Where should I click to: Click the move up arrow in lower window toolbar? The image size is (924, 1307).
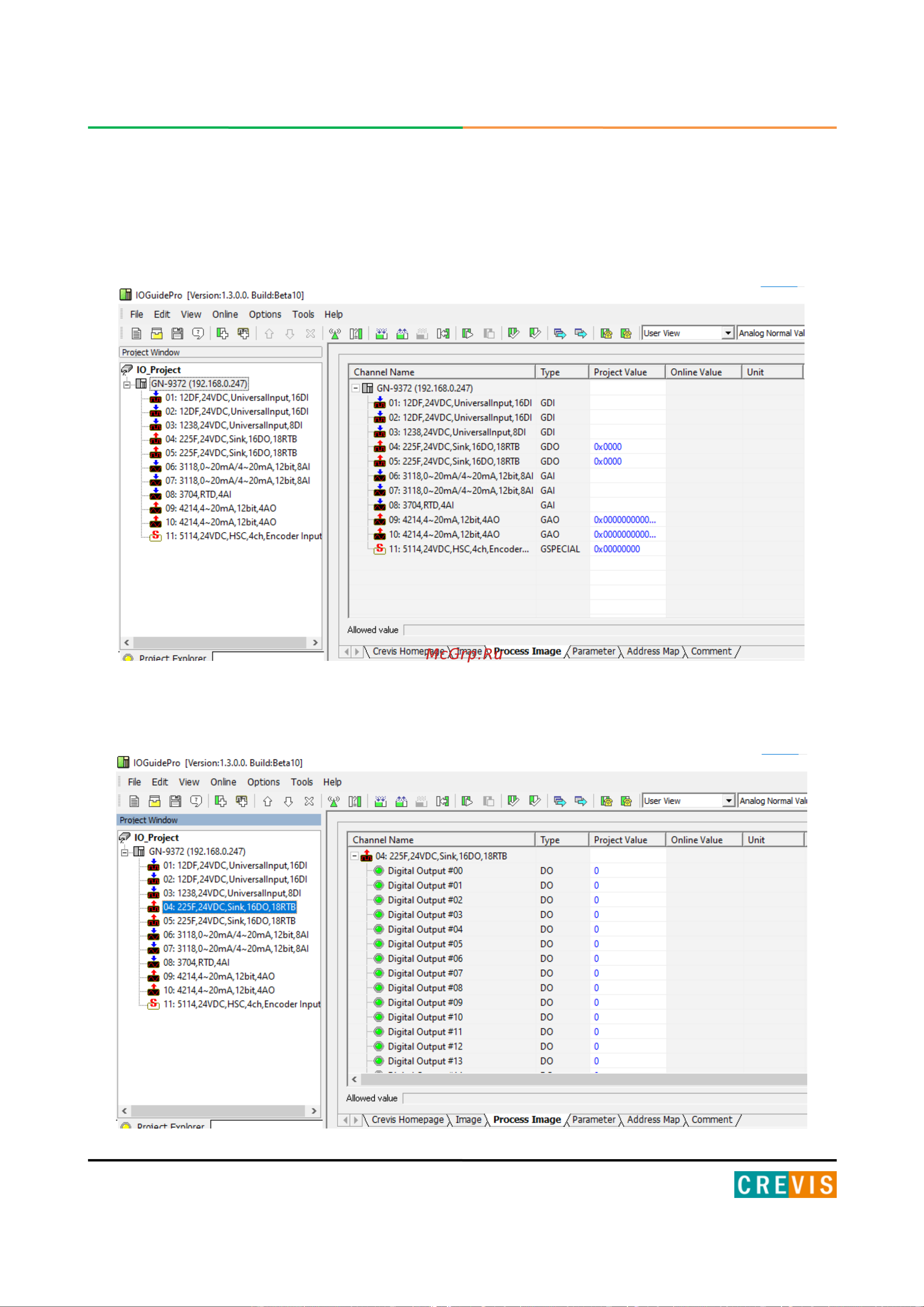tap(267, 801)
